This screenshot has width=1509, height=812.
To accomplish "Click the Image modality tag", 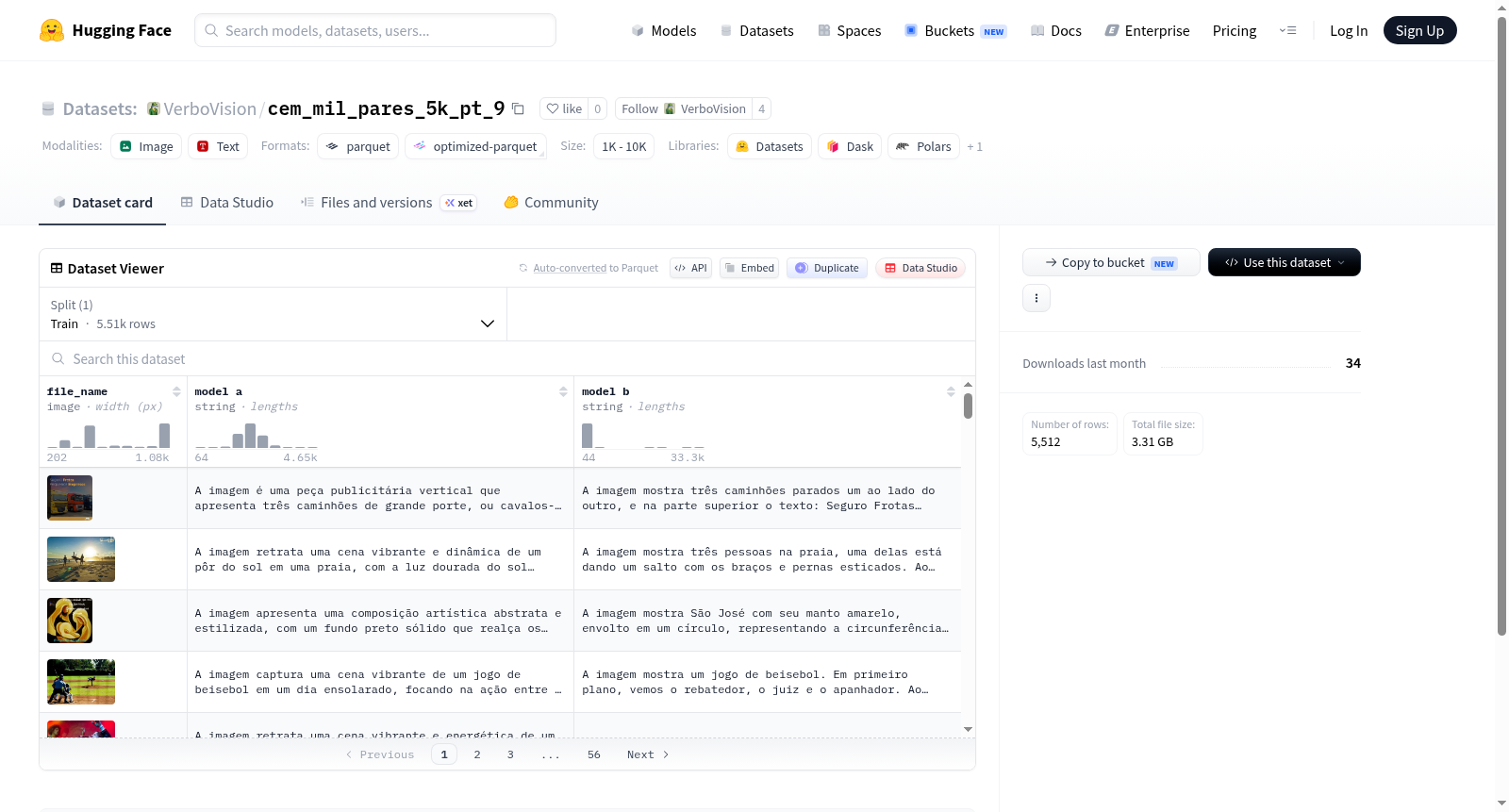I will 146,146.
